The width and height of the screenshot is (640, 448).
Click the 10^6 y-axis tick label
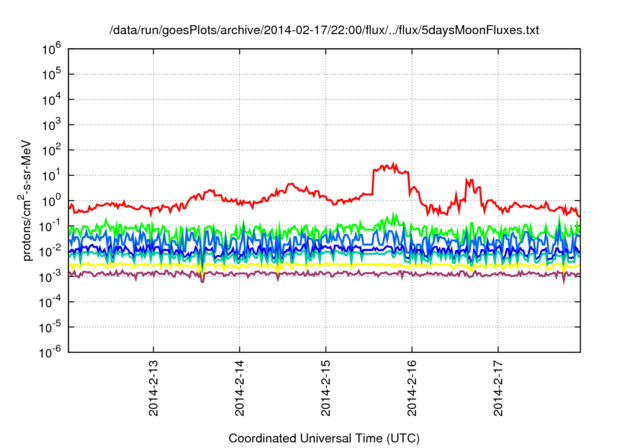51,49
